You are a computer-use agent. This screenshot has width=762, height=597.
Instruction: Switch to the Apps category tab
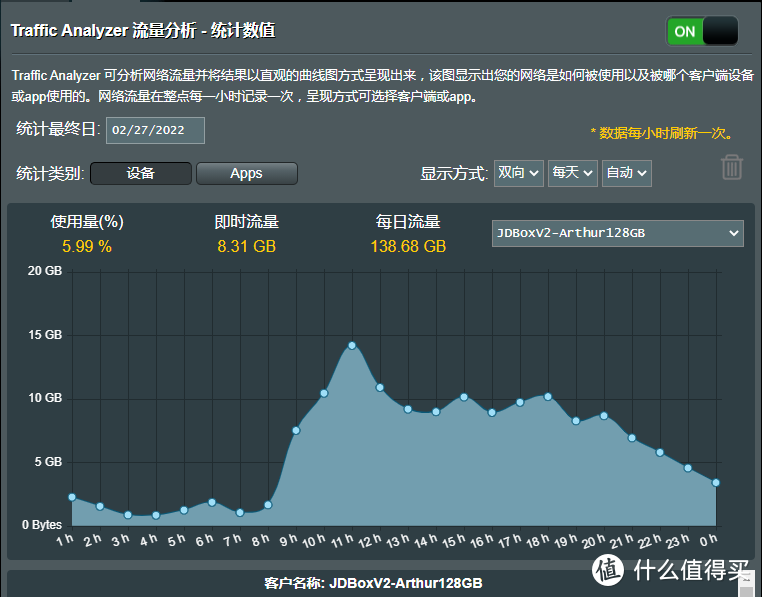(246, 173)
